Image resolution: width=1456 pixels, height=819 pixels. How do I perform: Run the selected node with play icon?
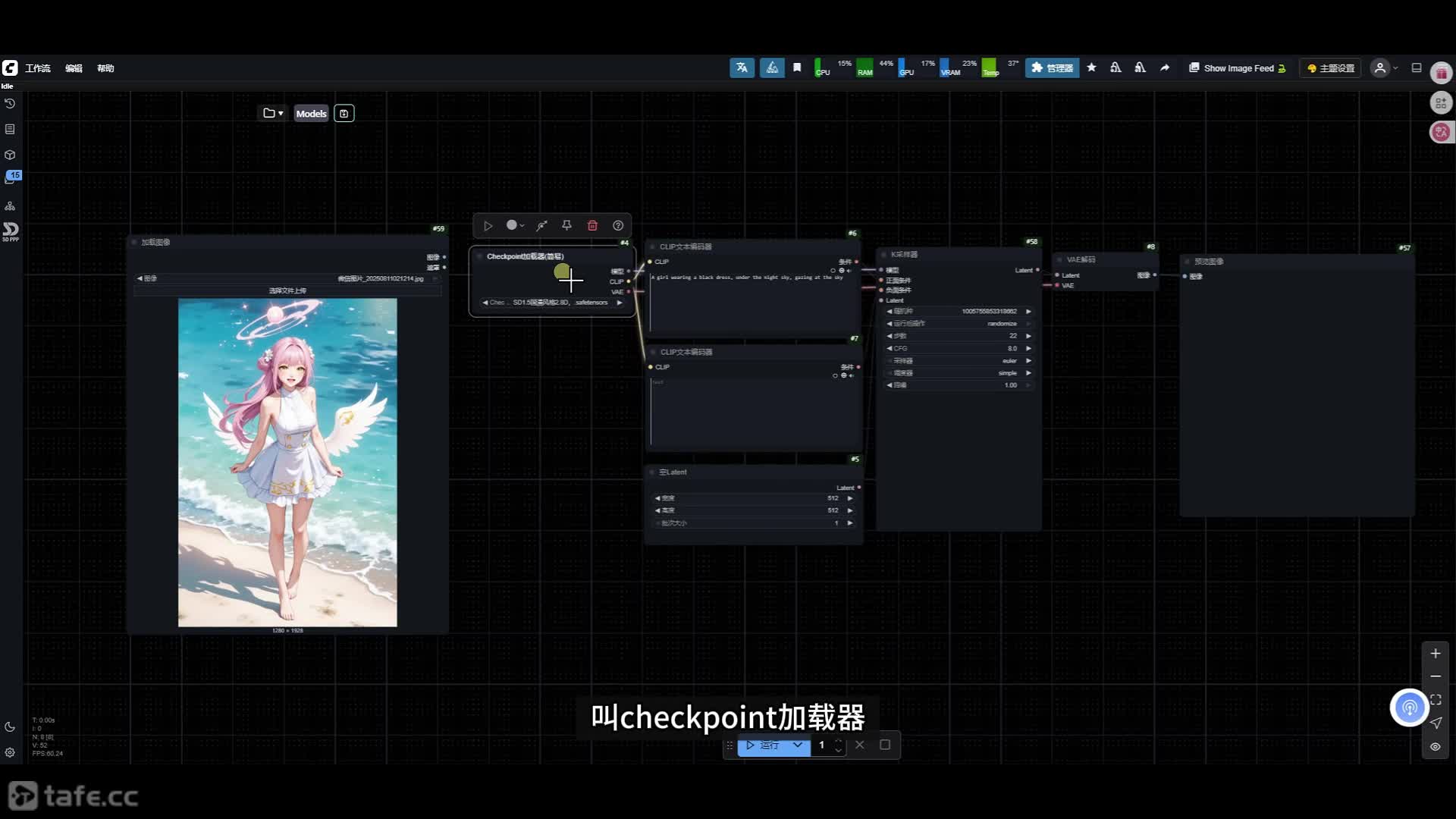488,225
